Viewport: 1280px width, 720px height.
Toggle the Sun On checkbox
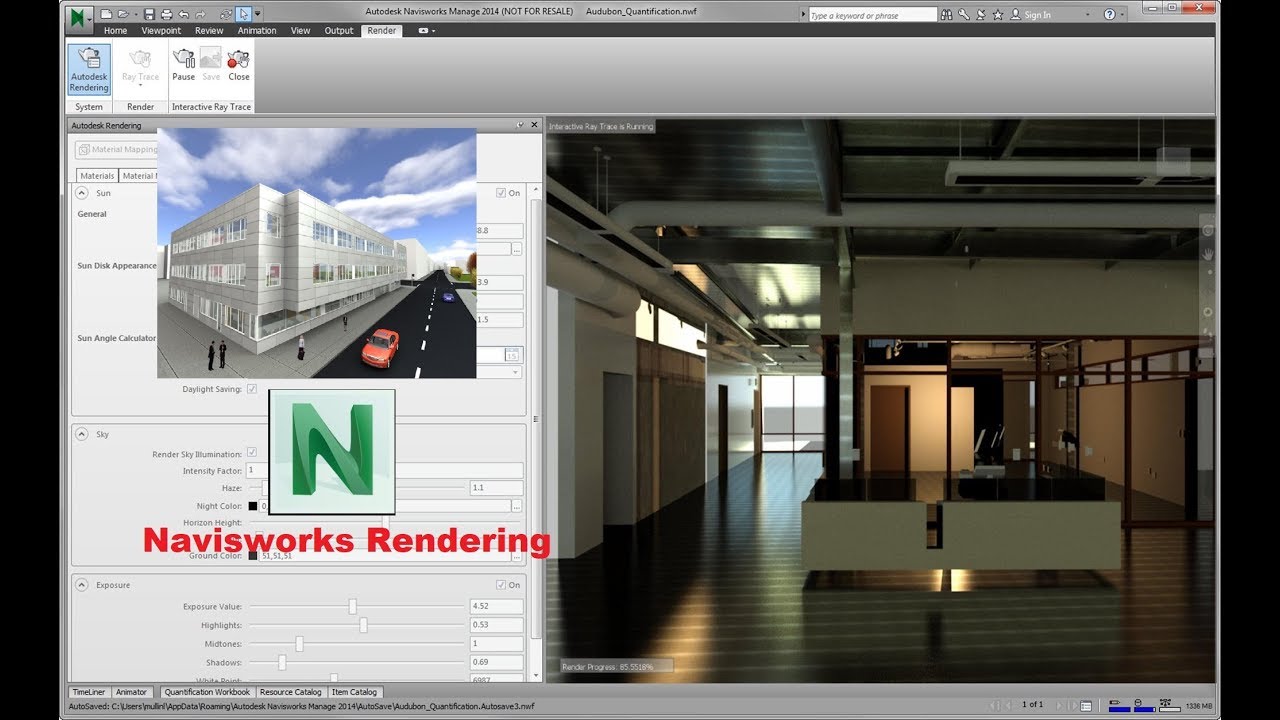click(x=501, y=193)
